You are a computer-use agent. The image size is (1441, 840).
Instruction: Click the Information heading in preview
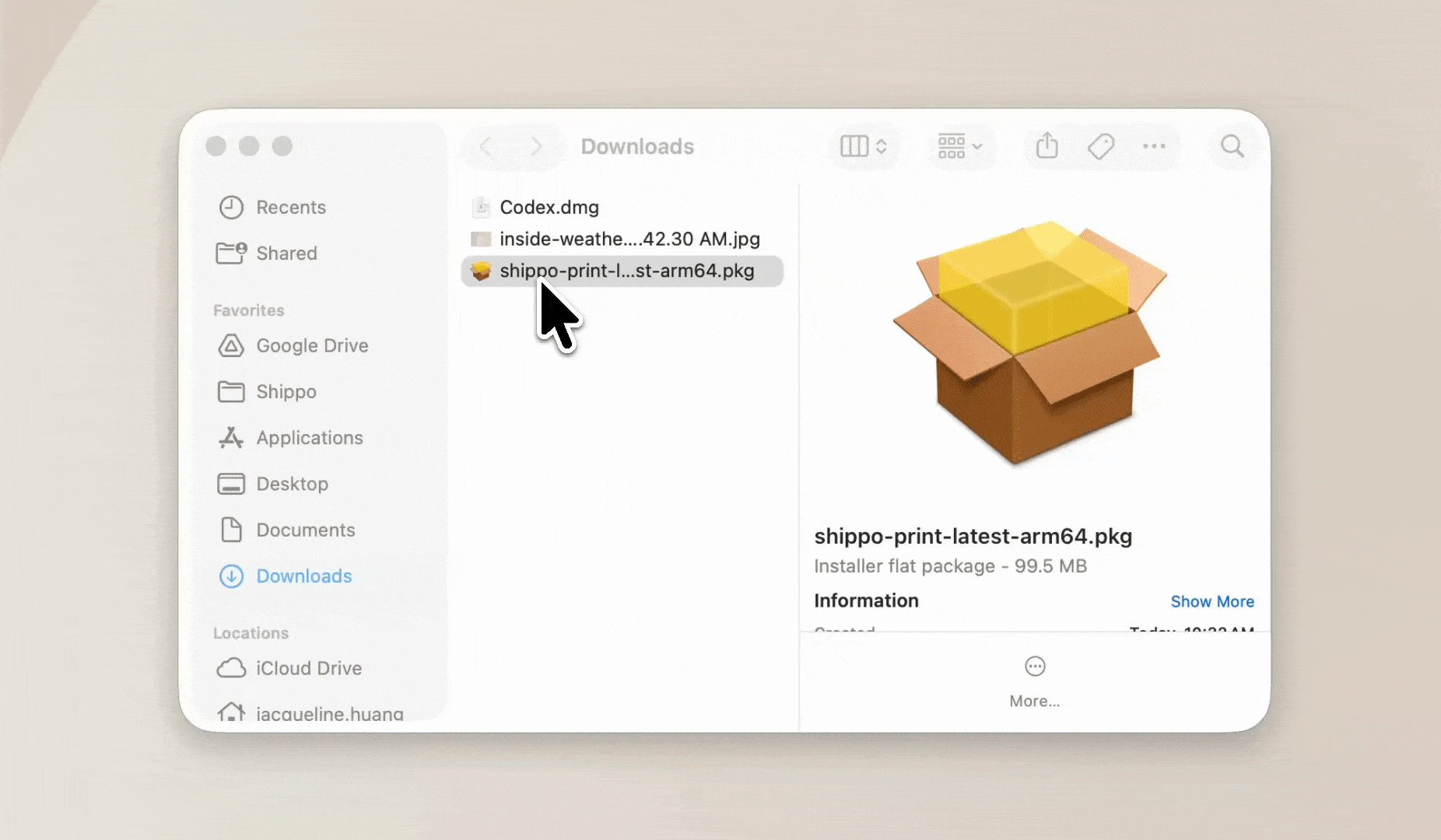coord(866,601)
